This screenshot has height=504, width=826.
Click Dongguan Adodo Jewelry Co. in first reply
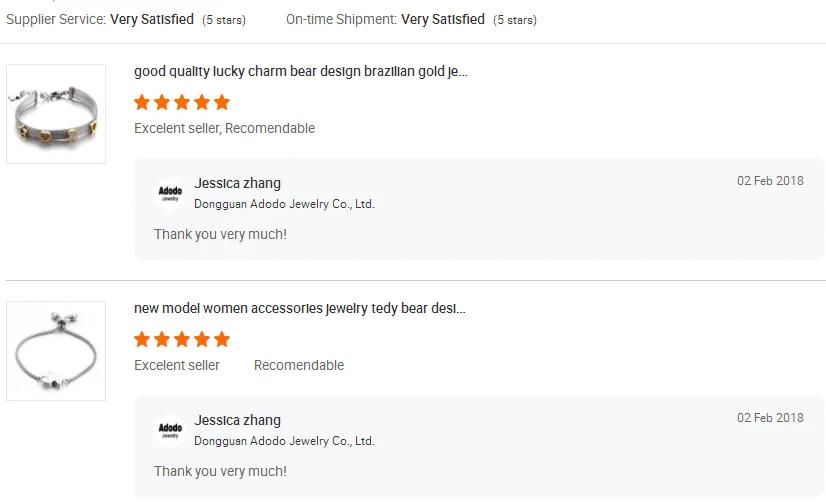284,204
